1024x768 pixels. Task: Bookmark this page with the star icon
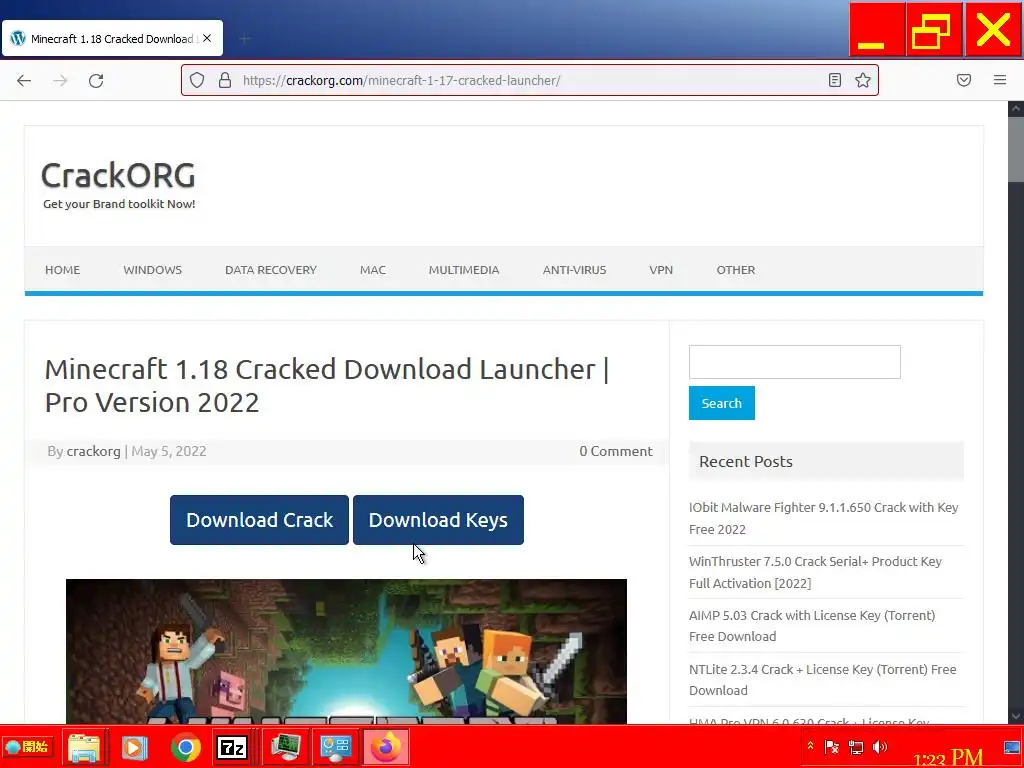863,80
